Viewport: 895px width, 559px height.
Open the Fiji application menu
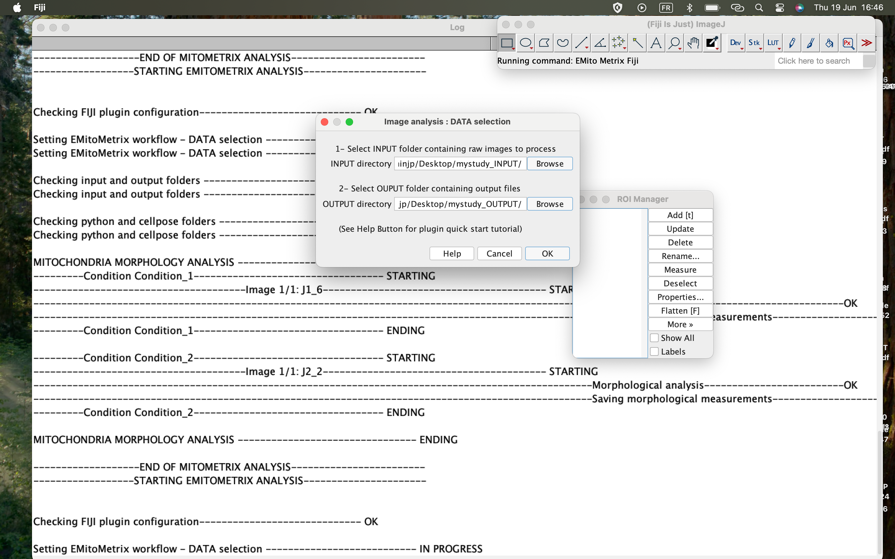(x=39, y=7)
